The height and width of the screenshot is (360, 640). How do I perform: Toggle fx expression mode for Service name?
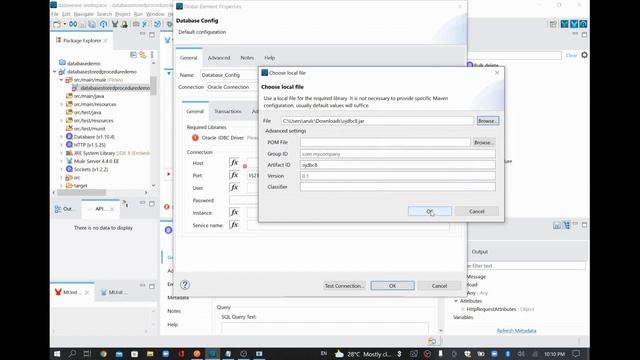click(x=234, y=225)
